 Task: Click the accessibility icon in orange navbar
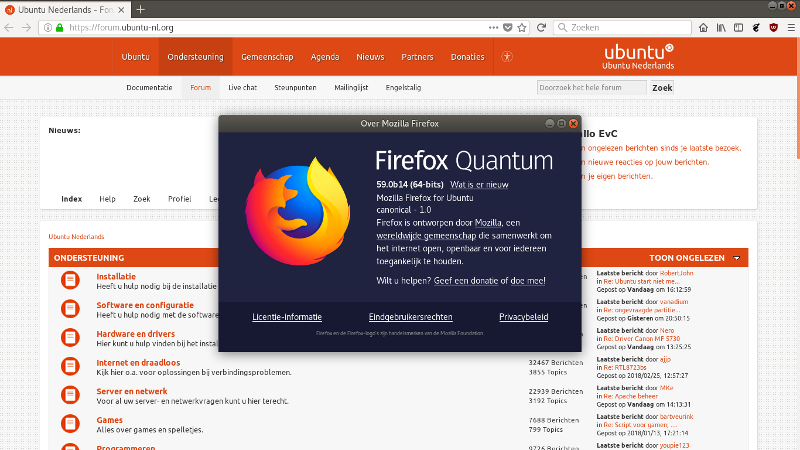(x=507, y=57)
